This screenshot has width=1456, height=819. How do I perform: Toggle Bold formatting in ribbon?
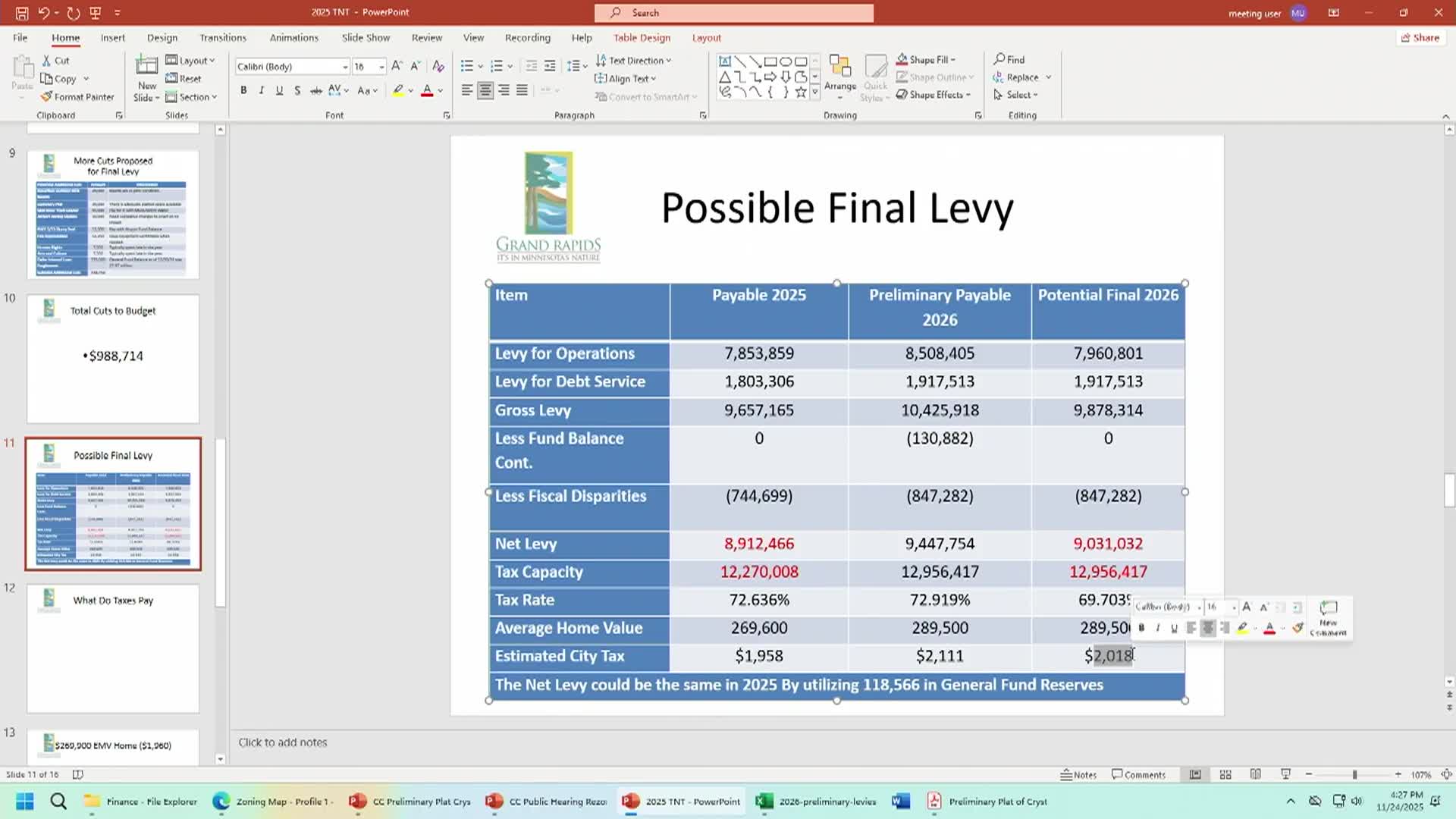point(243,90)
